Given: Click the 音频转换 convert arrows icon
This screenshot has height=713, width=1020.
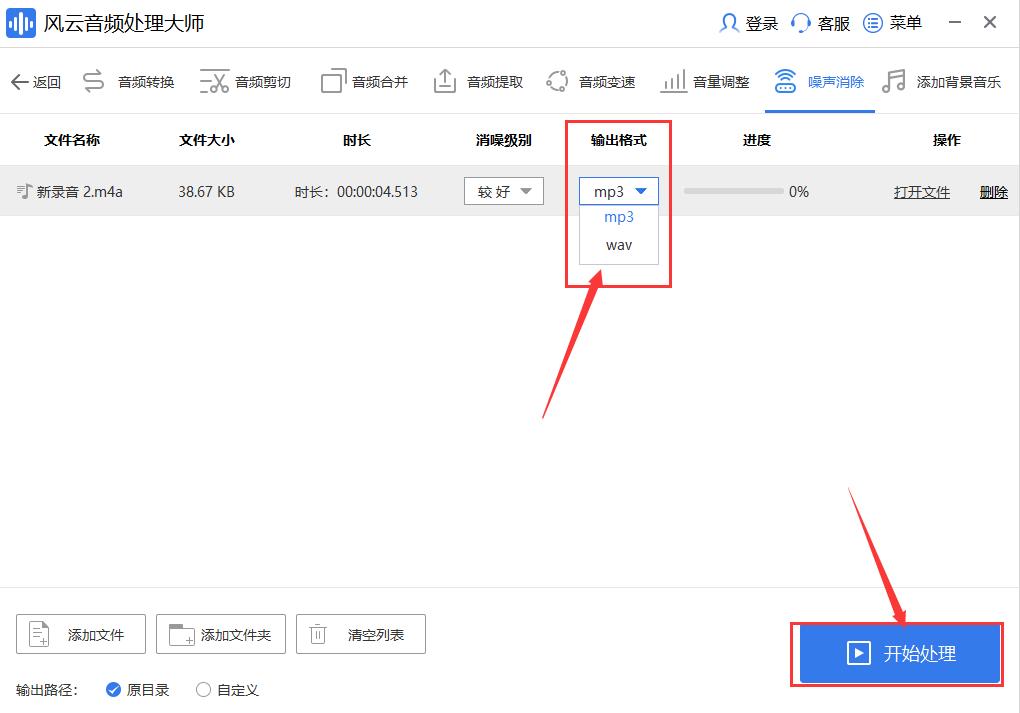Looking at the screenshot, I should 94,81.
